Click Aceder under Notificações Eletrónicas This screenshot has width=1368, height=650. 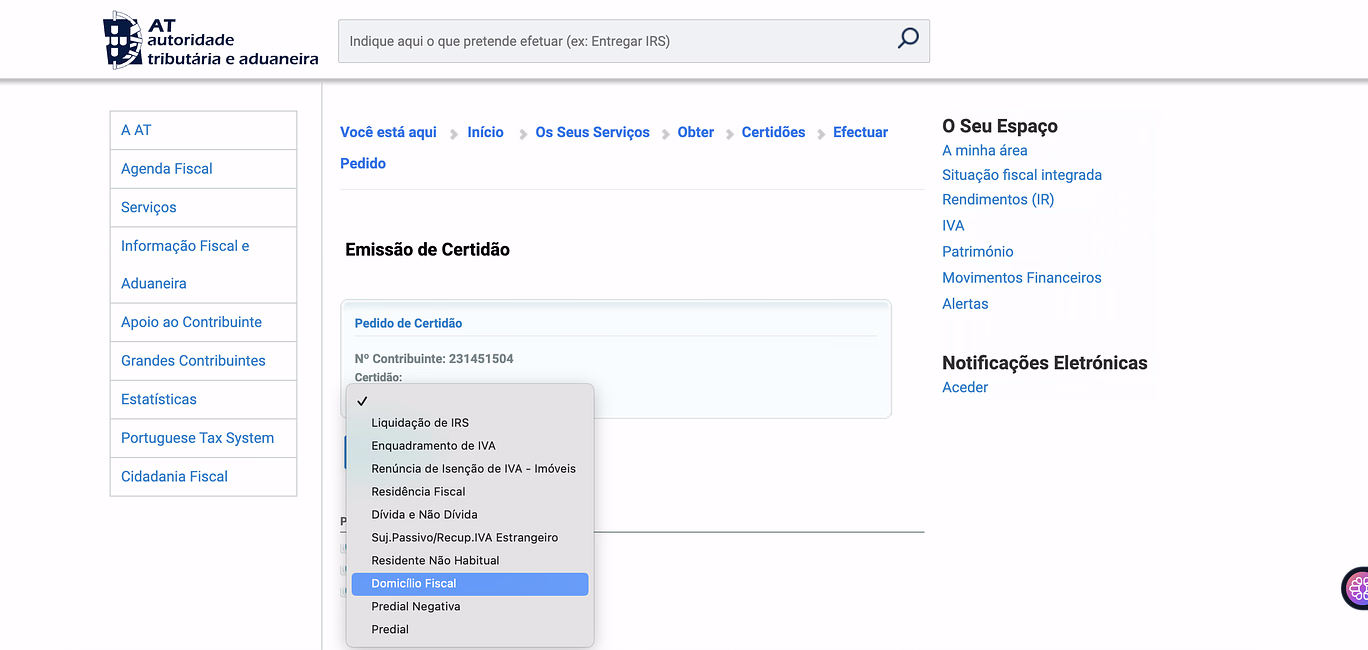(964, 388)
